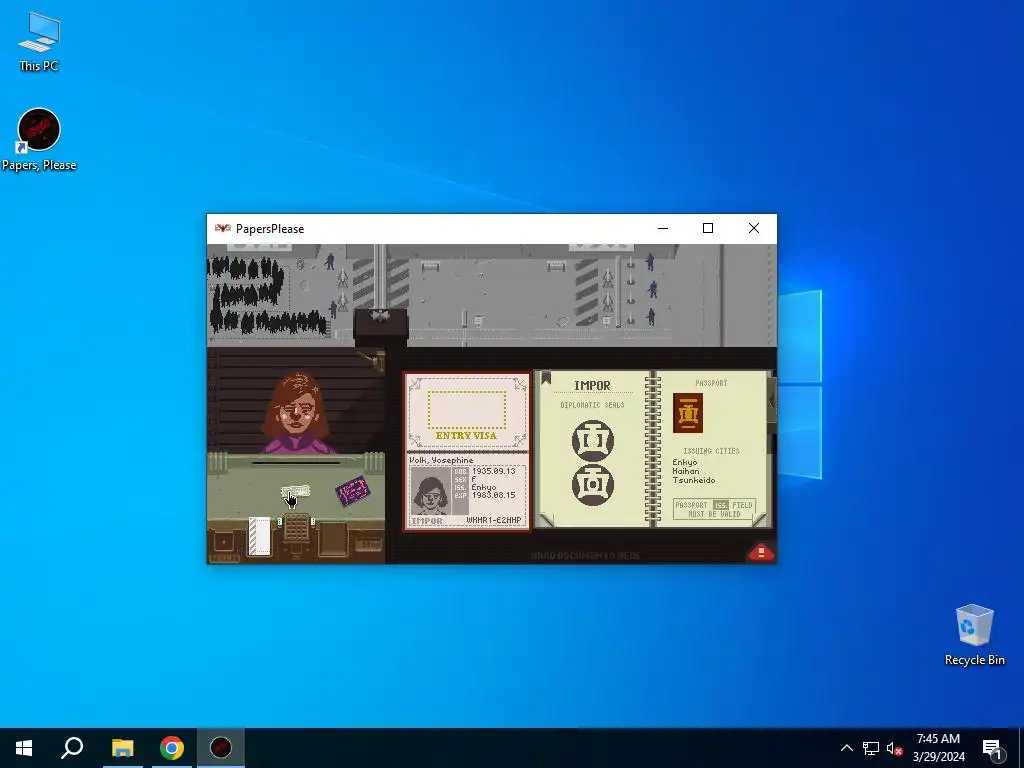Click Enkyo in rulebook issuing cities list
1024x768 pixels.
[x=685, y=462]
